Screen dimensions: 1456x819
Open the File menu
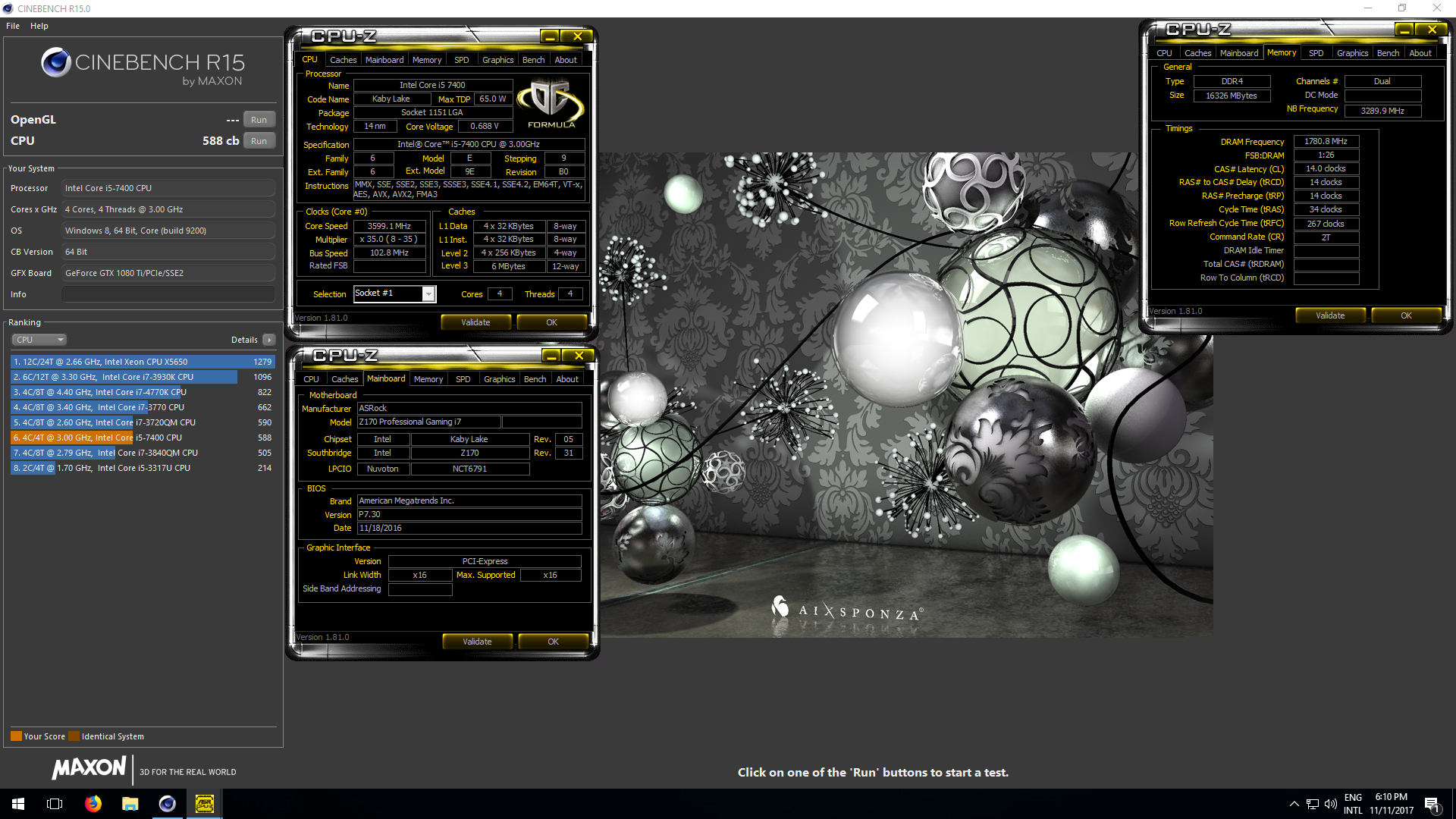tap(13, 26)
